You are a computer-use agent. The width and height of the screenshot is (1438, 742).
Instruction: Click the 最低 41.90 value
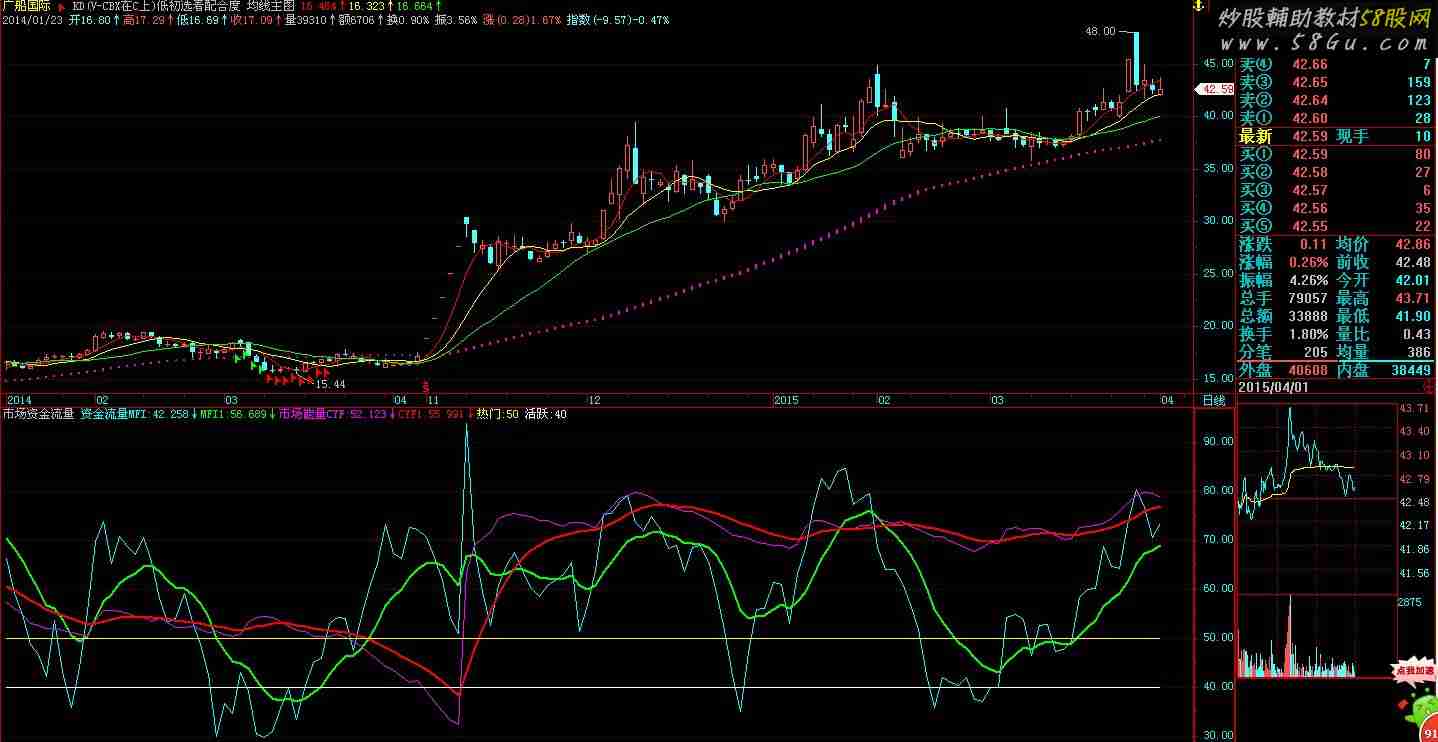coord(1411,316)
